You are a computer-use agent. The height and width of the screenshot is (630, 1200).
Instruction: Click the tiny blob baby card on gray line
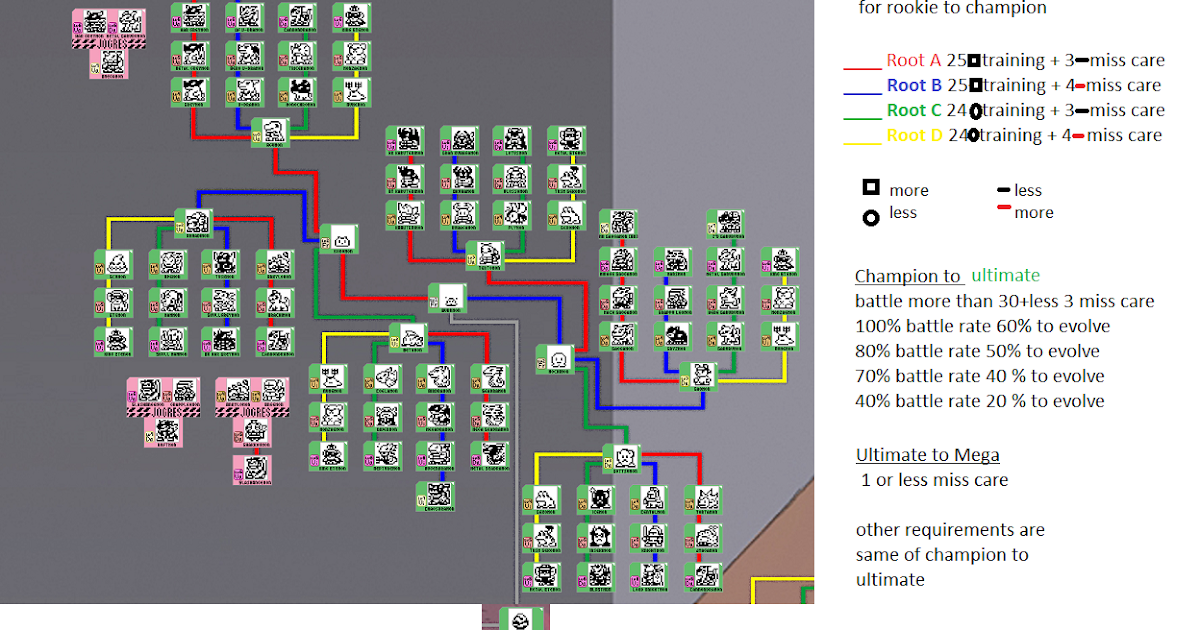(x=448, y=298)
